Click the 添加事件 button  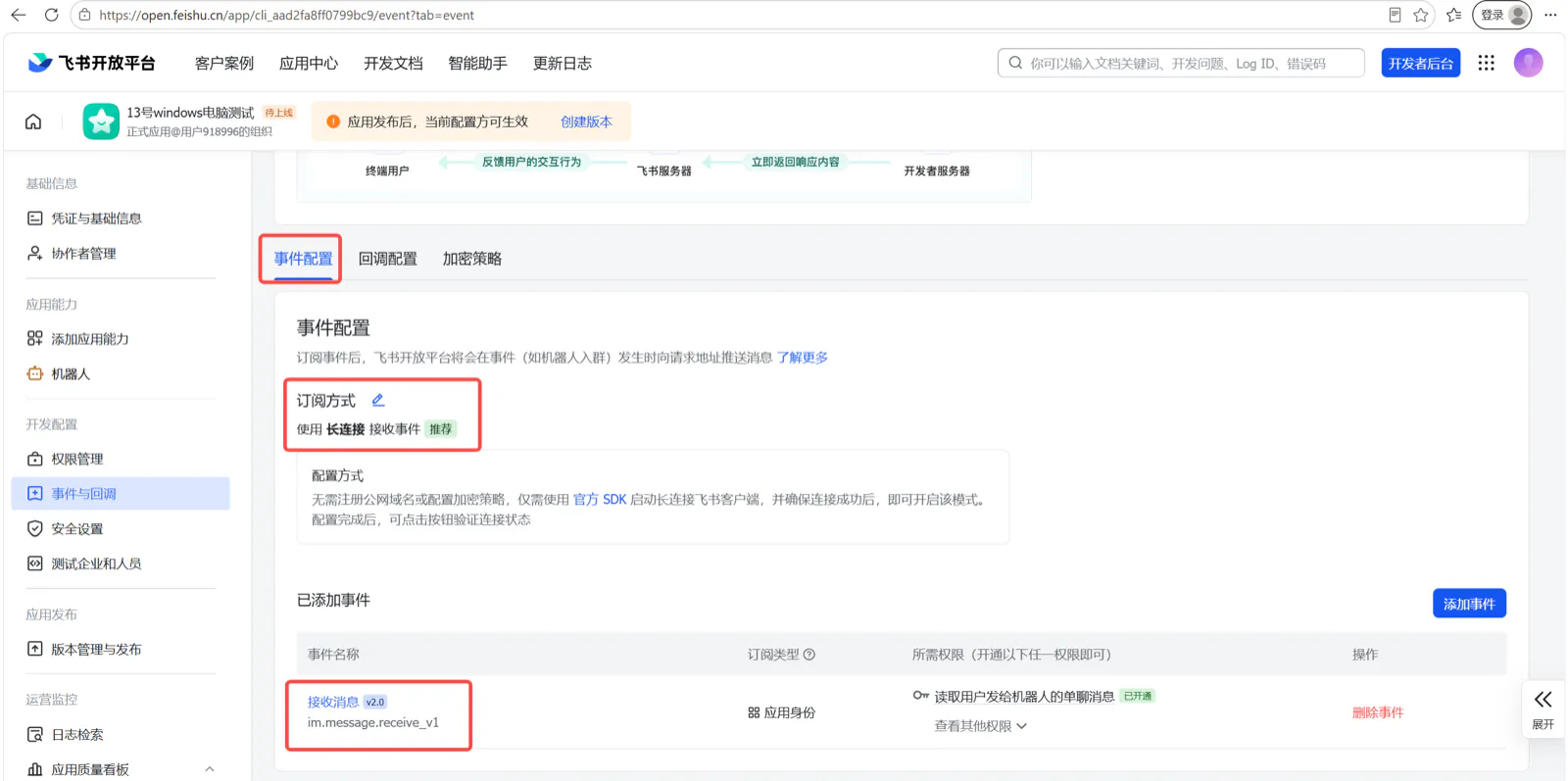[1469, 604]
